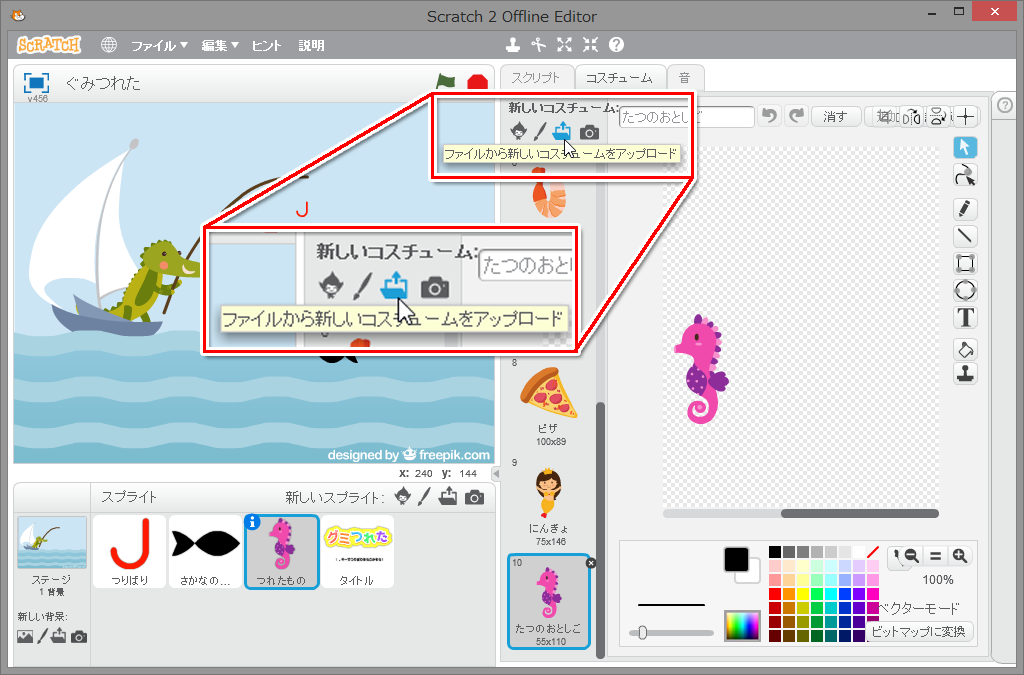The width and height of the screenshot is (1024, 675).
Task: Zoom in the paint canvas
Action: pos(959,556)
